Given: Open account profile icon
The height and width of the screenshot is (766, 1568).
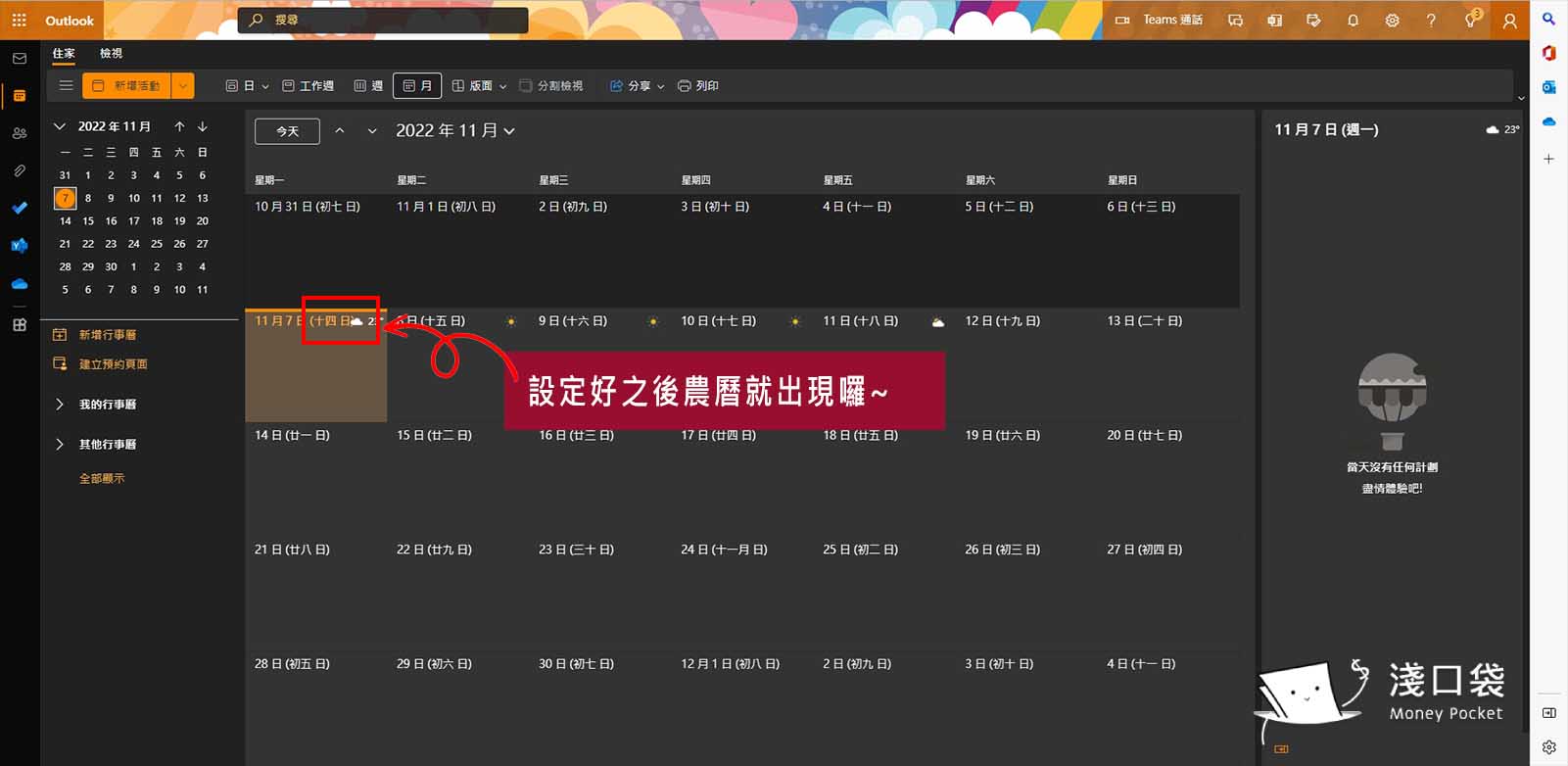Looking at the screenshot, I should tap(1509, 20).
